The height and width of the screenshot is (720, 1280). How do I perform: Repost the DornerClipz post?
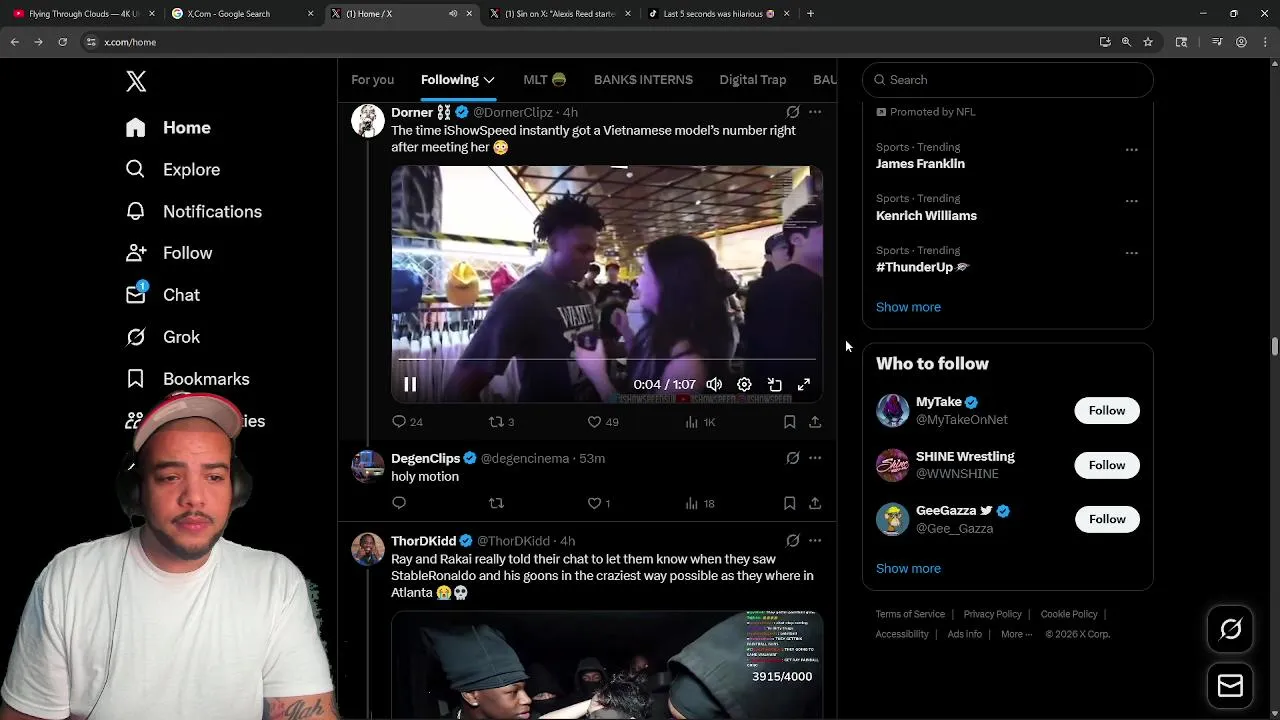point(501,422)
